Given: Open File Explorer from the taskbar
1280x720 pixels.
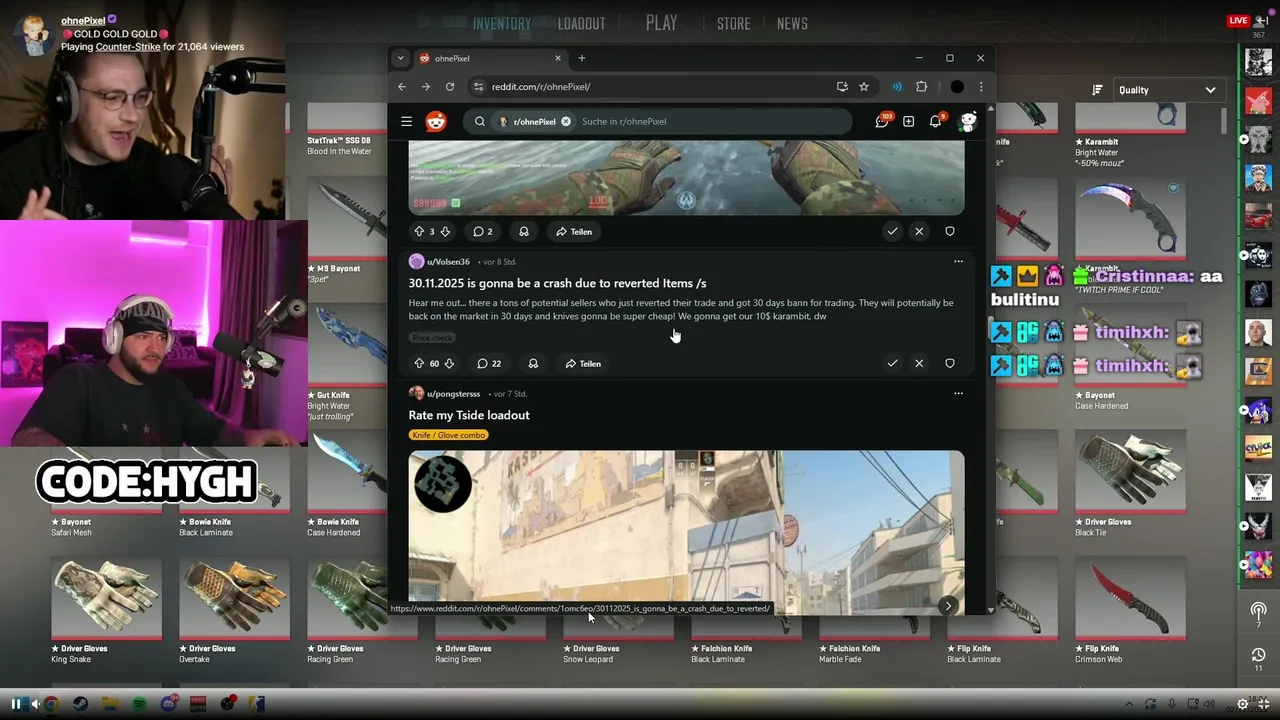Looking at the screenshot, I should coord(110,704).
